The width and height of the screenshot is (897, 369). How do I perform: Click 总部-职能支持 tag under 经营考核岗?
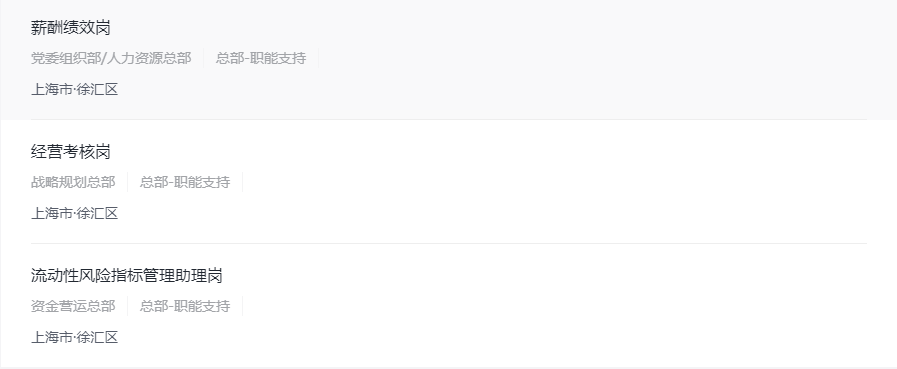[x=185, y=182]
